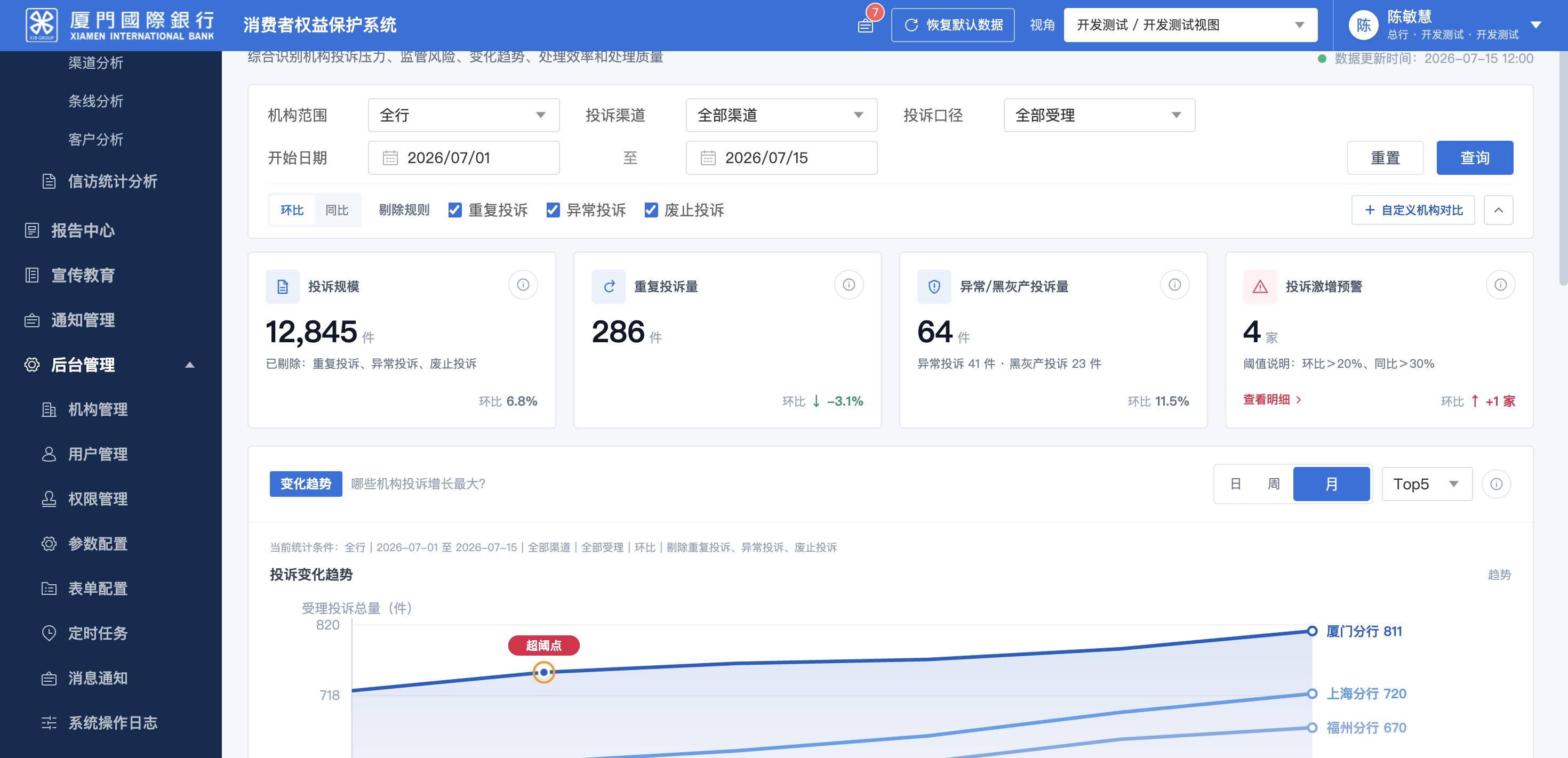The height and width of the screenshot is (758, 1568).
Task: Expand user menu arrow beside 陈敏慧
Action: 1537,25
